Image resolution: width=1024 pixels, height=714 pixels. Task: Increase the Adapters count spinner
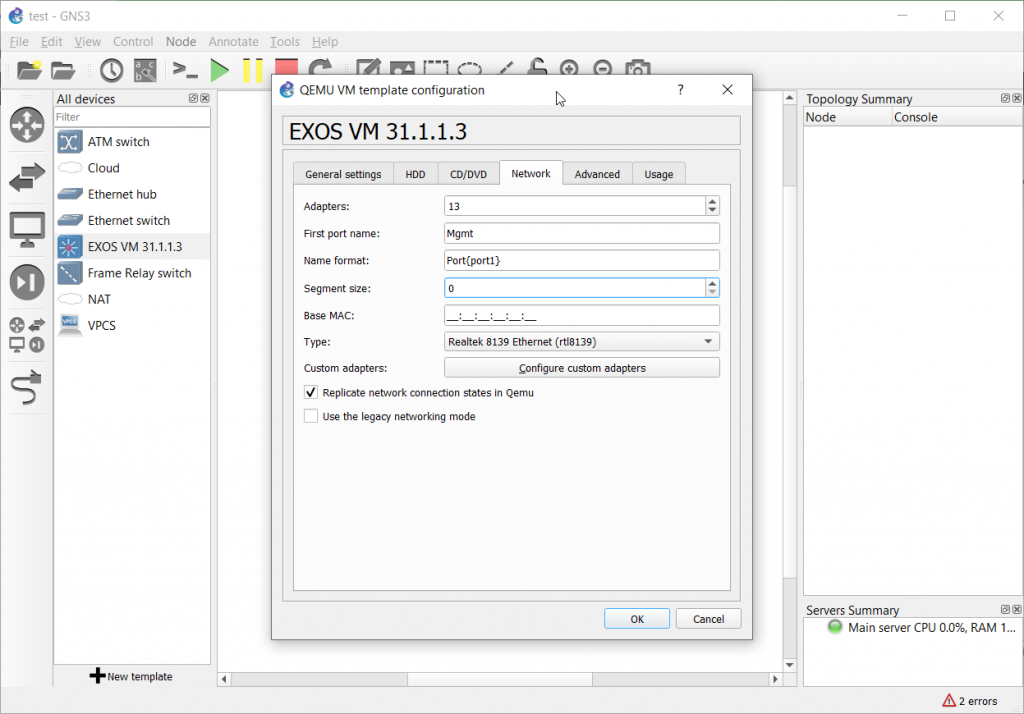(x=712, y=201)
